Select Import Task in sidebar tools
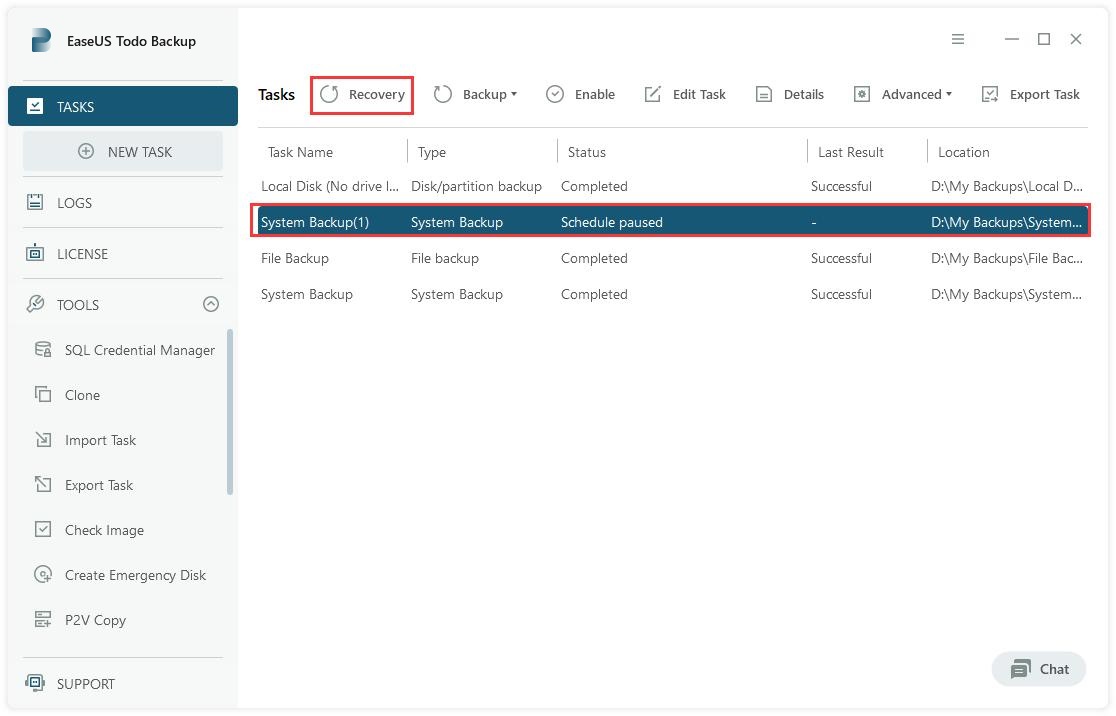 (x=100, y=440)
